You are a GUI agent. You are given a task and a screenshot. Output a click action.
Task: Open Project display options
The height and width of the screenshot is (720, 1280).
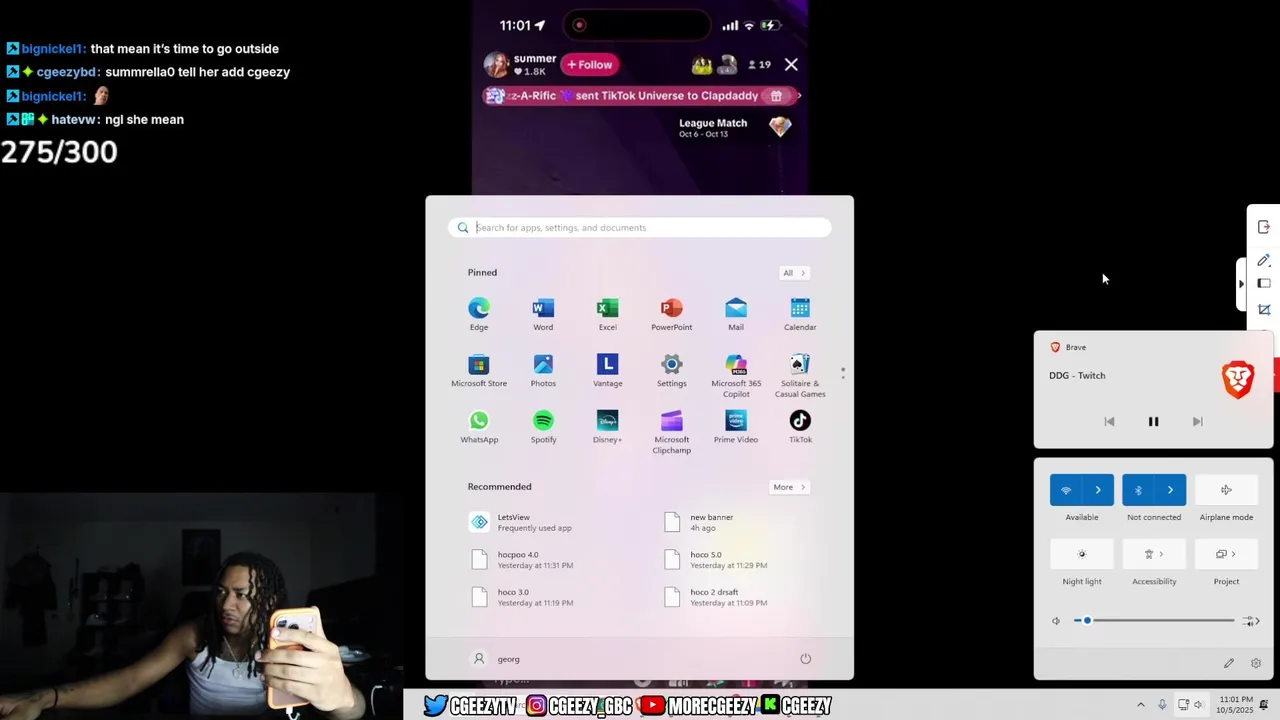pyautogui.click(x=1226, y=554)
